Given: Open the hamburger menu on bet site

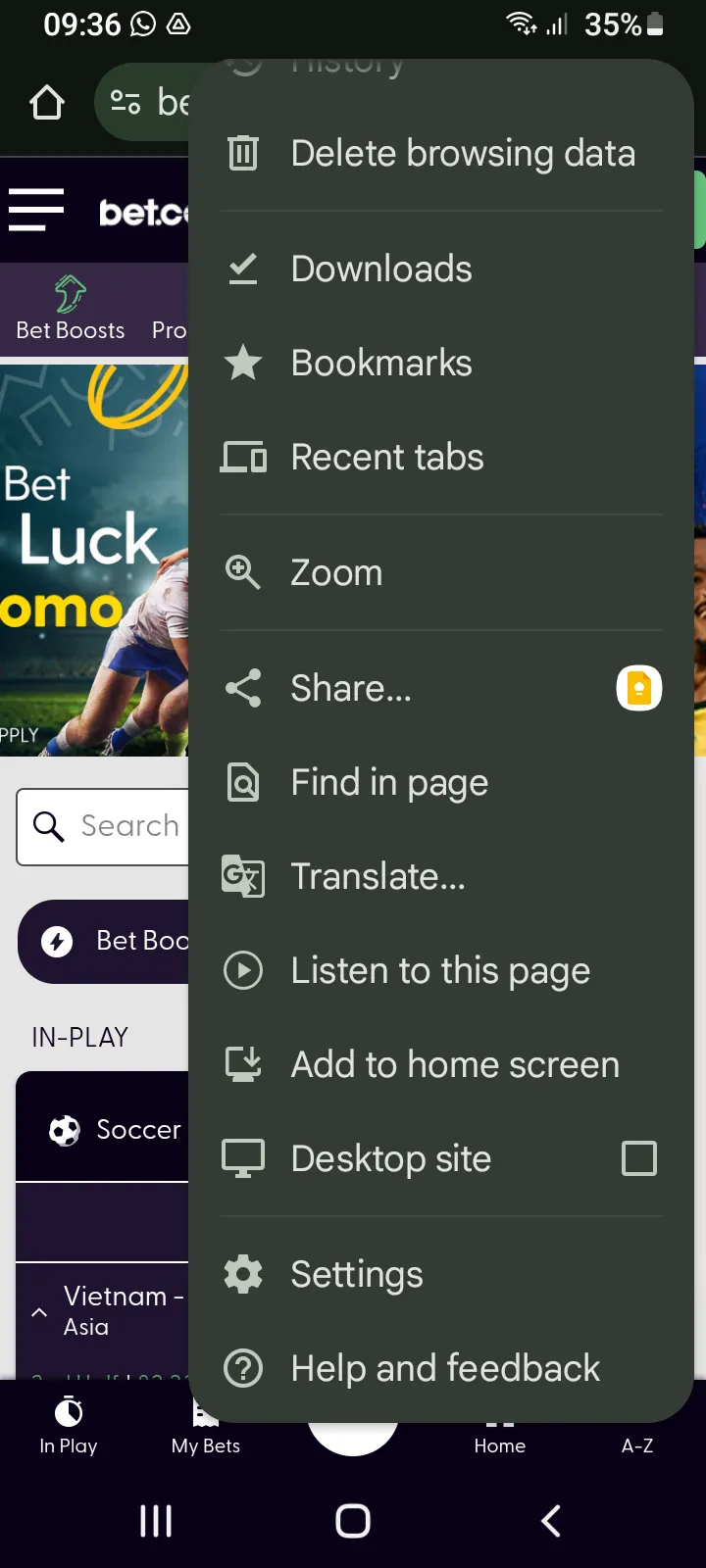Looking at the screenshot, I should tap(35, 210).
